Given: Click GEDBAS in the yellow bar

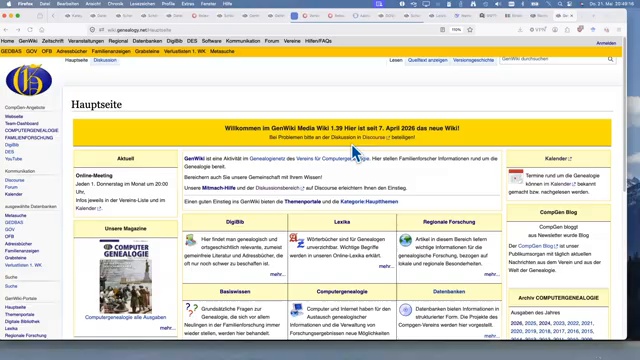Looking at the screenshot, I should pos(11,51).
